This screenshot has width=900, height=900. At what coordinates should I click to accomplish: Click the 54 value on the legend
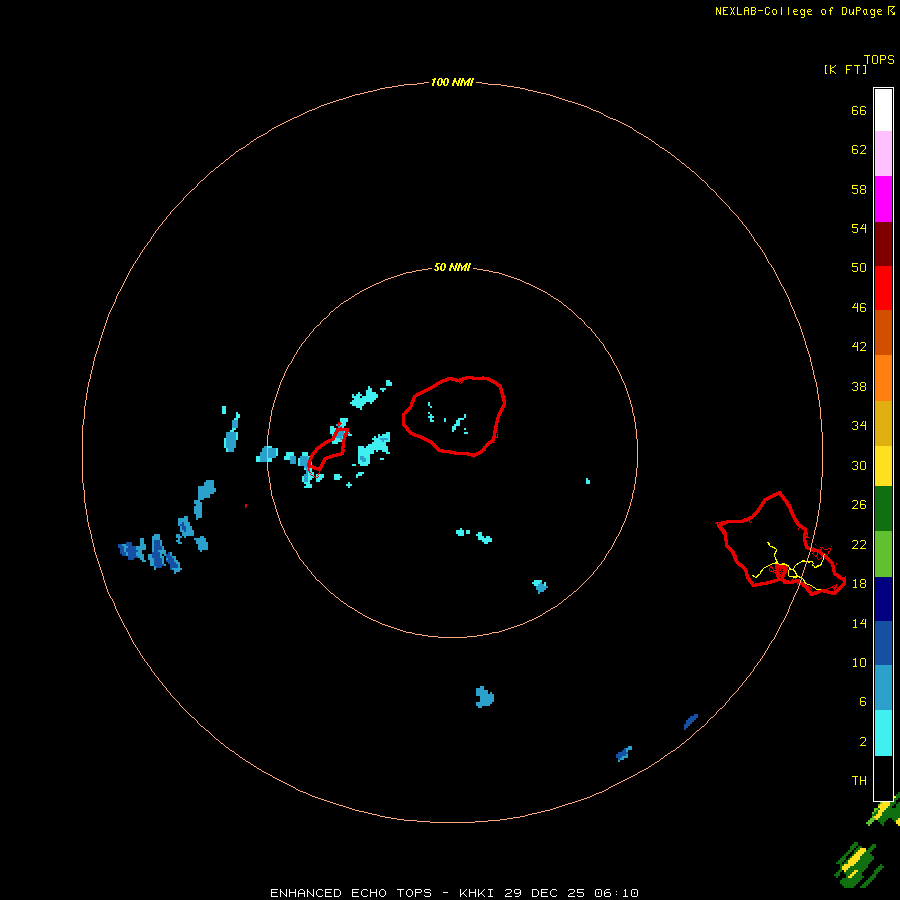pos(859,228)
